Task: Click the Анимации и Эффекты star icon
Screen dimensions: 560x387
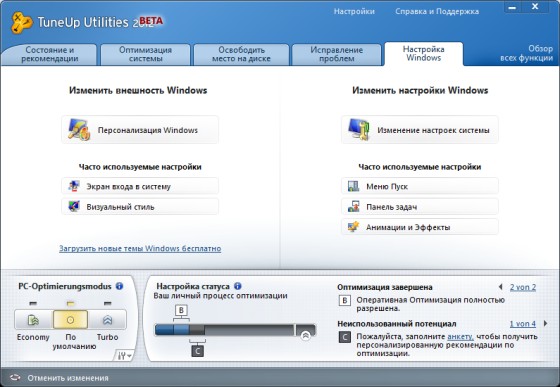Action: [353, 227]
